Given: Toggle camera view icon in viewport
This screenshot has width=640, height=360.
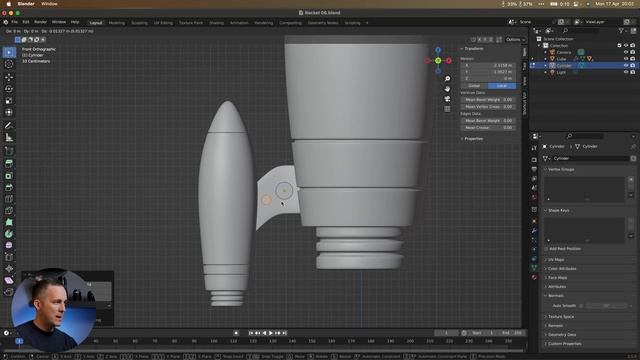Looking at the screenshot, I should point(447,99).
